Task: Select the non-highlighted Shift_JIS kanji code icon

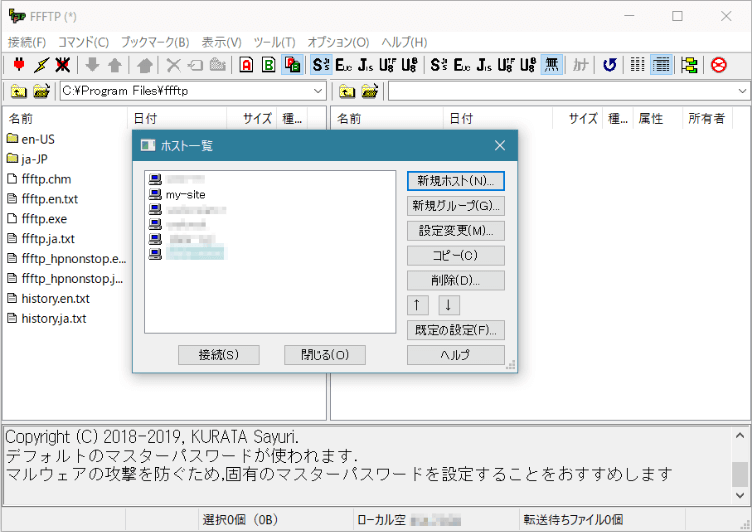Action: 439,65
